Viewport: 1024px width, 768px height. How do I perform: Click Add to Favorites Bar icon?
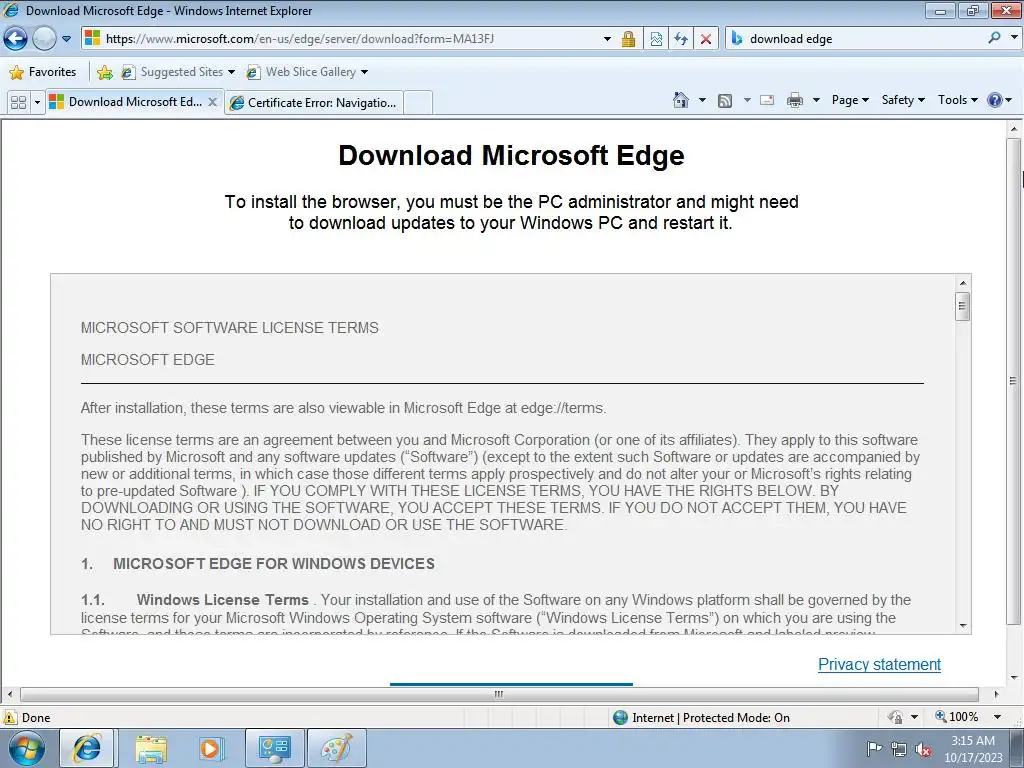[x=104, y=72]
